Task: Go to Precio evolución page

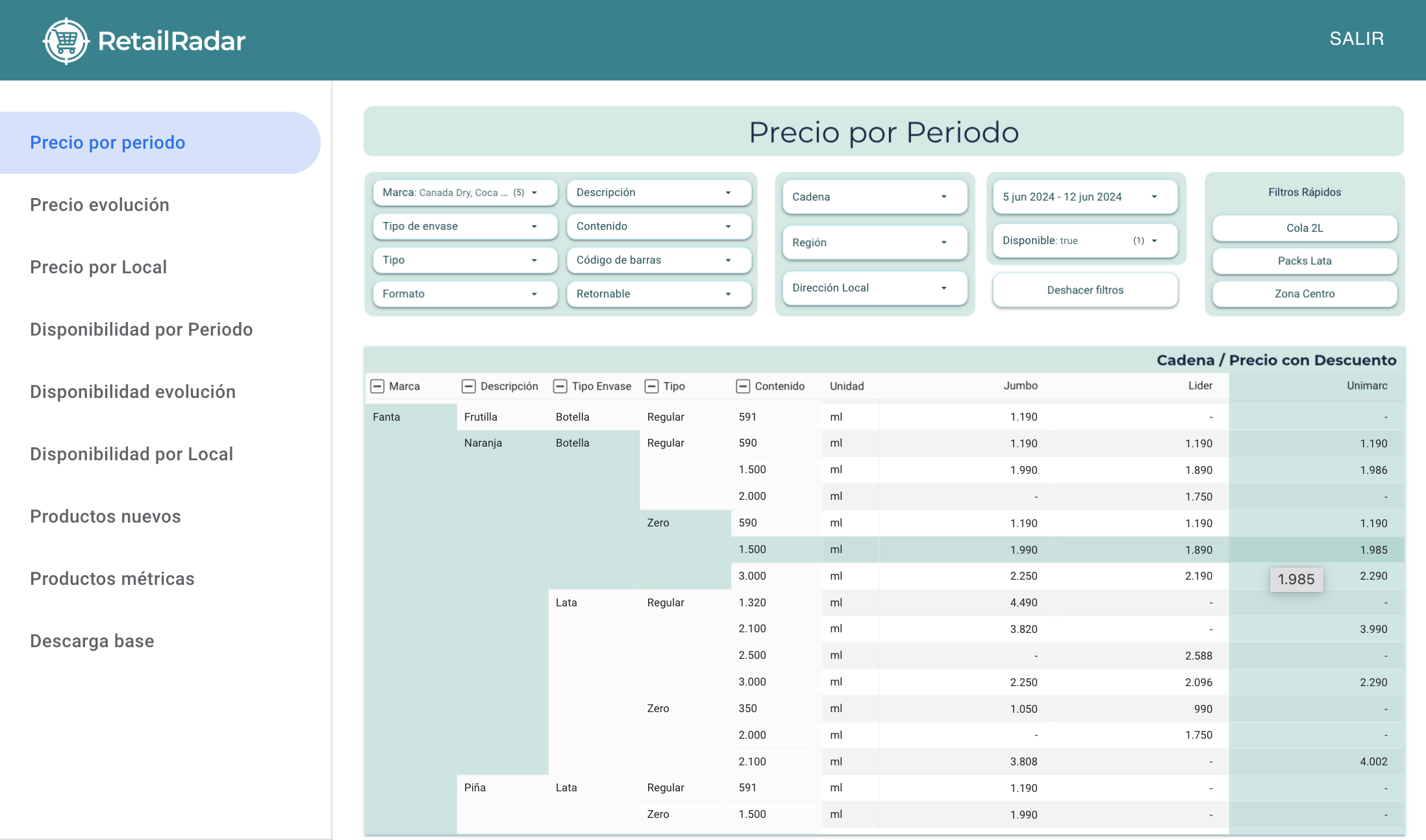Action: [x=99, y=205]
